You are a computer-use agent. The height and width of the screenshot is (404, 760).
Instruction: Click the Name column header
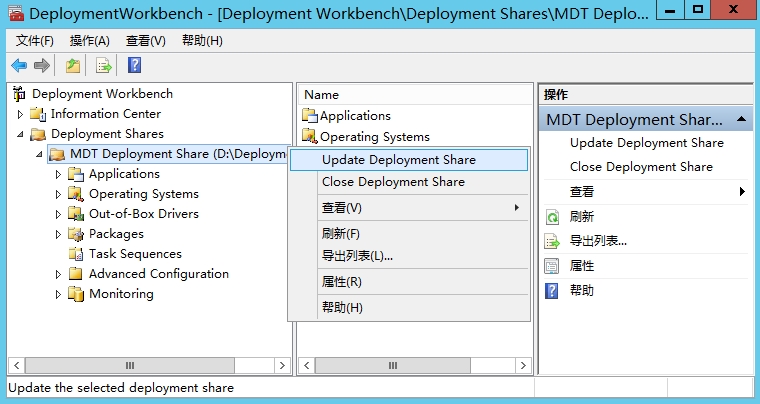415,95
